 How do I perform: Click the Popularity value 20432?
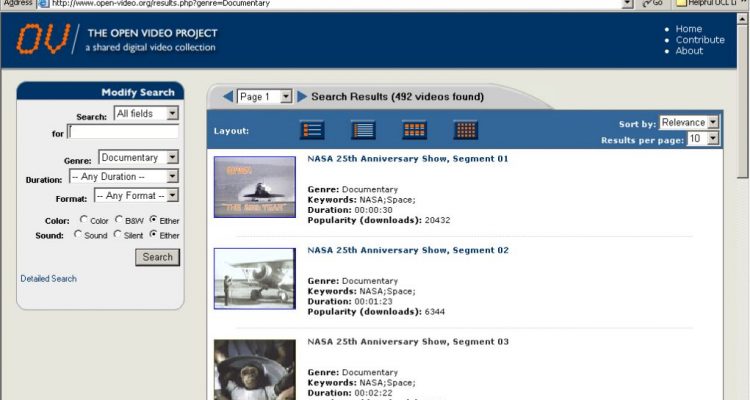[x=437, y=221]
